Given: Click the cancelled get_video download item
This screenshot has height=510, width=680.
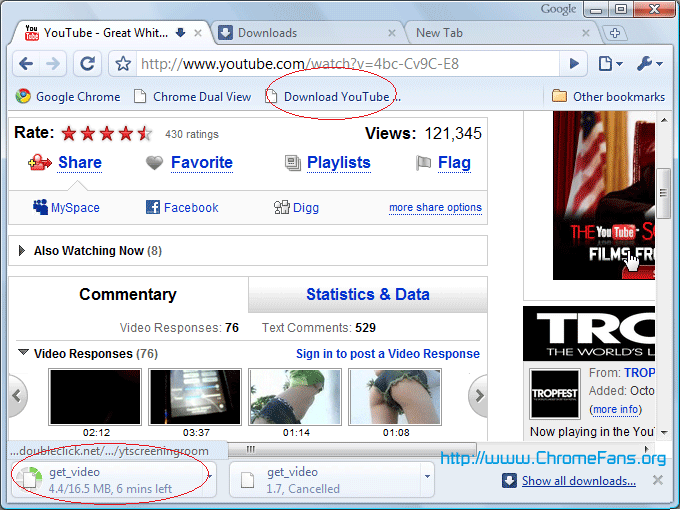Looking at the screenshot, I should pyautogui.click(x=325, y=480).
